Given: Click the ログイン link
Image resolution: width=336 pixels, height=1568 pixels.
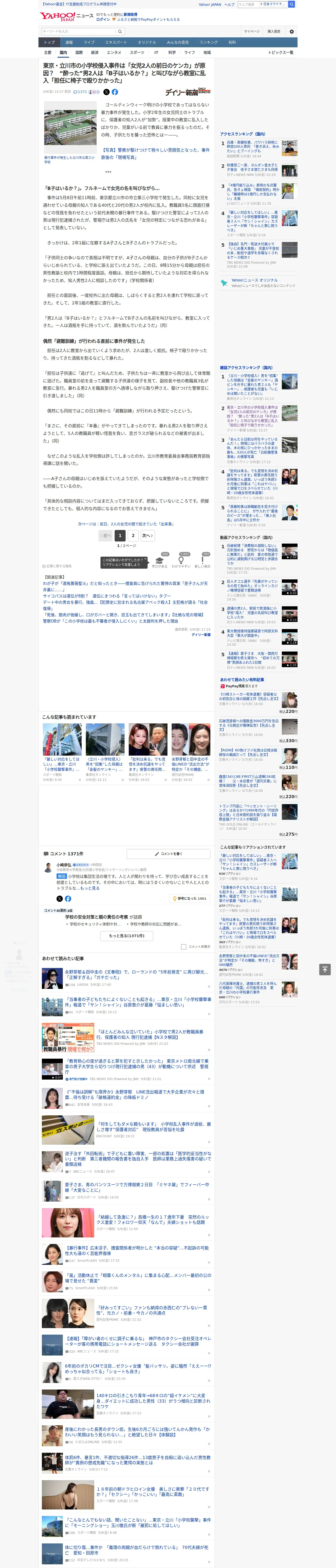Looking at the screenshot, I should coord(103,20).
